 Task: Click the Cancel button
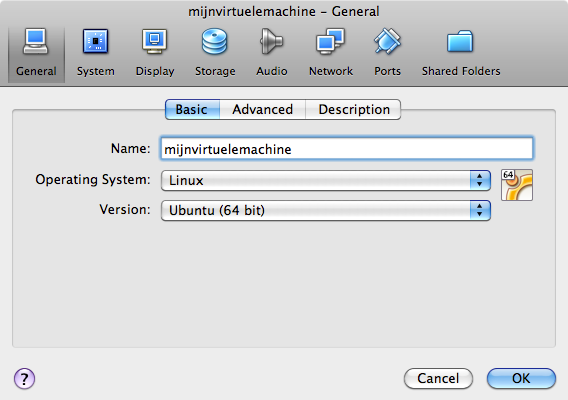tap(438, 379)
